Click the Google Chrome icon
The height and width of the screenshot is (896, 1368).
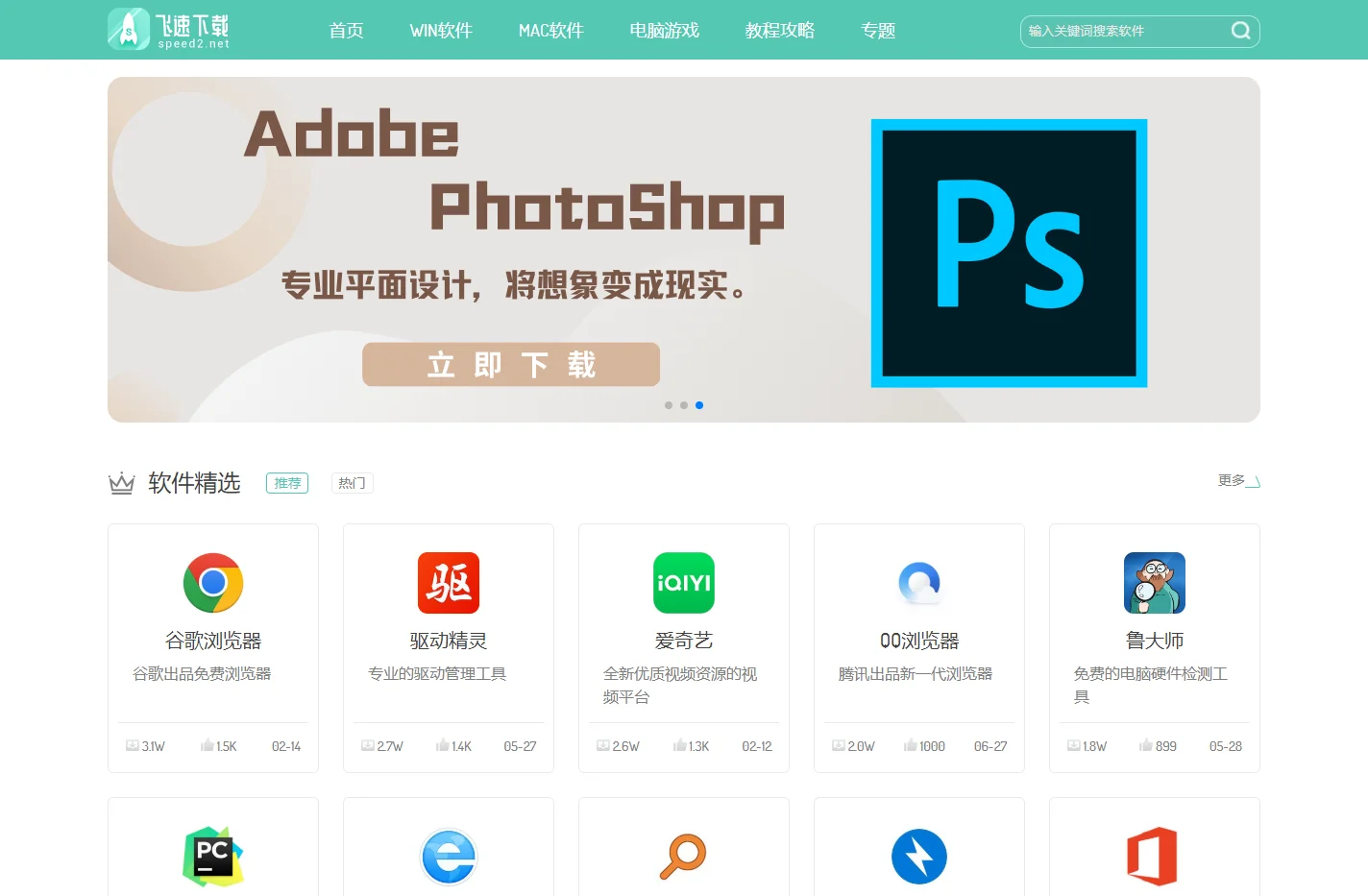click(213, 583)
